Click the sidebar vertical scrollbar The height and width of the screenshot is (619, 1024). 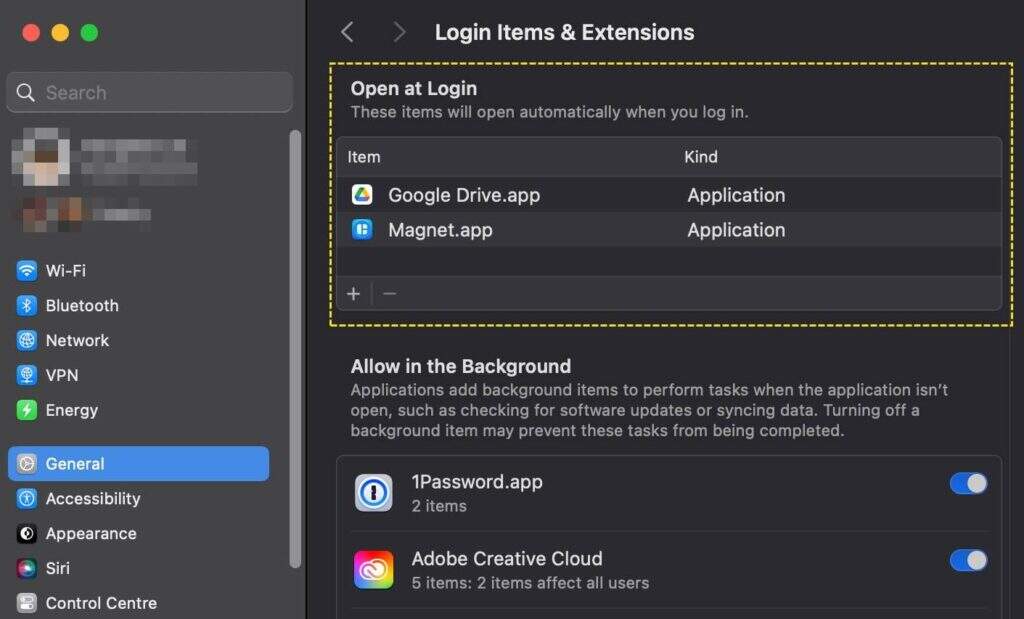tap(295, 349)
